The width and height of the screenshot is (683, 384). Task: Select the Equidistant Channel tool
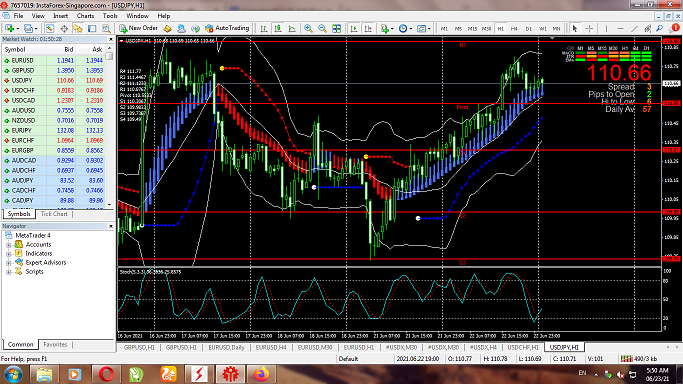[648, 29]
